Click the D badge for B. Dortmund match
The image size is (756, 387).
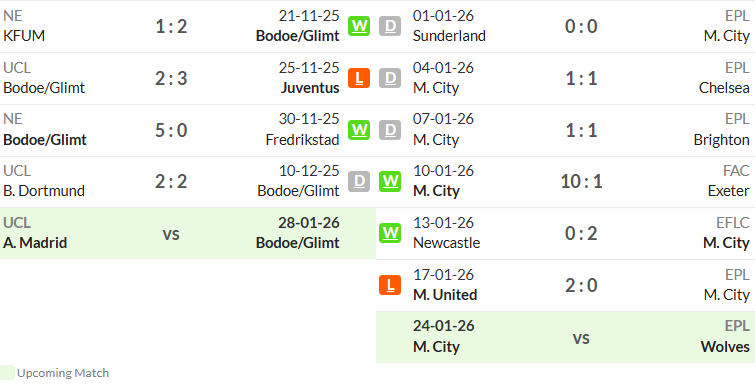(359, 181)
